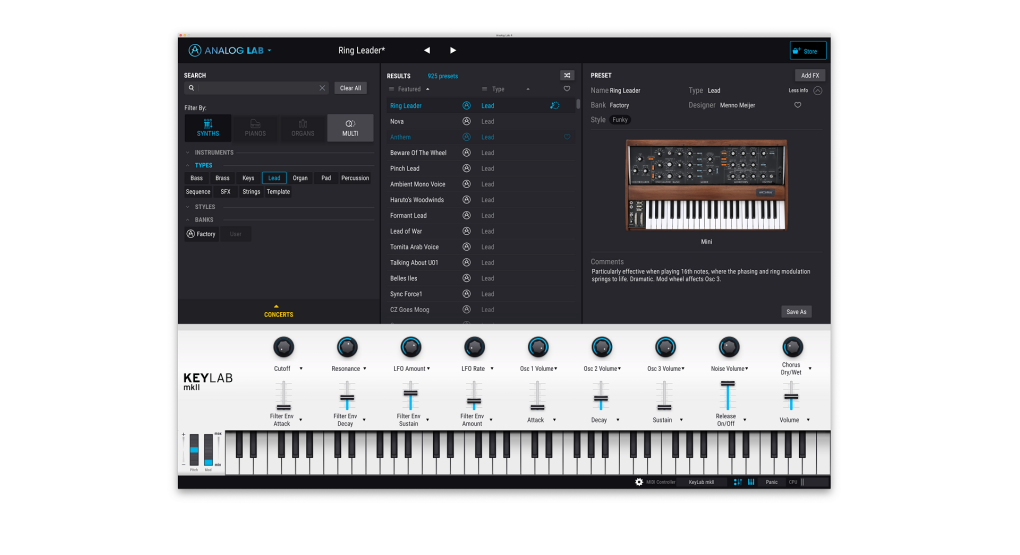Viewport: 1020px width, 555px height.
Task: Go to the previous preset arrow
Action: click(x=427, y=50)
